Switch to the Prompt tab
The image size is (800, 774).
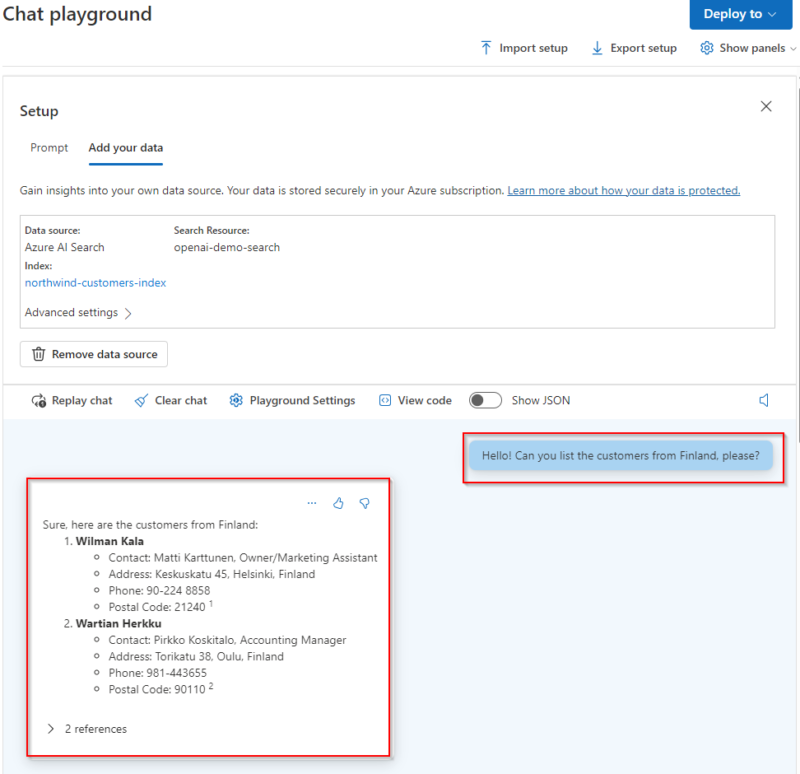[48, 147]
